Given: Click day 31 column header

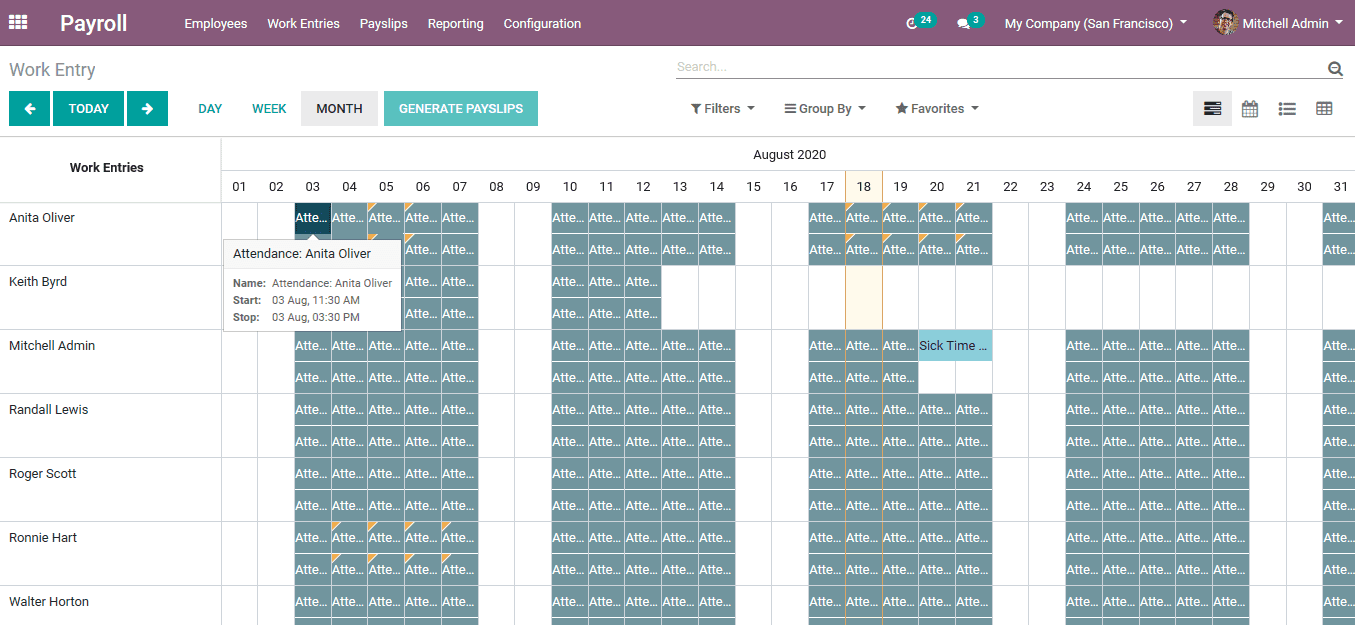Looking at the screenshot, I should pos(1340,187).
